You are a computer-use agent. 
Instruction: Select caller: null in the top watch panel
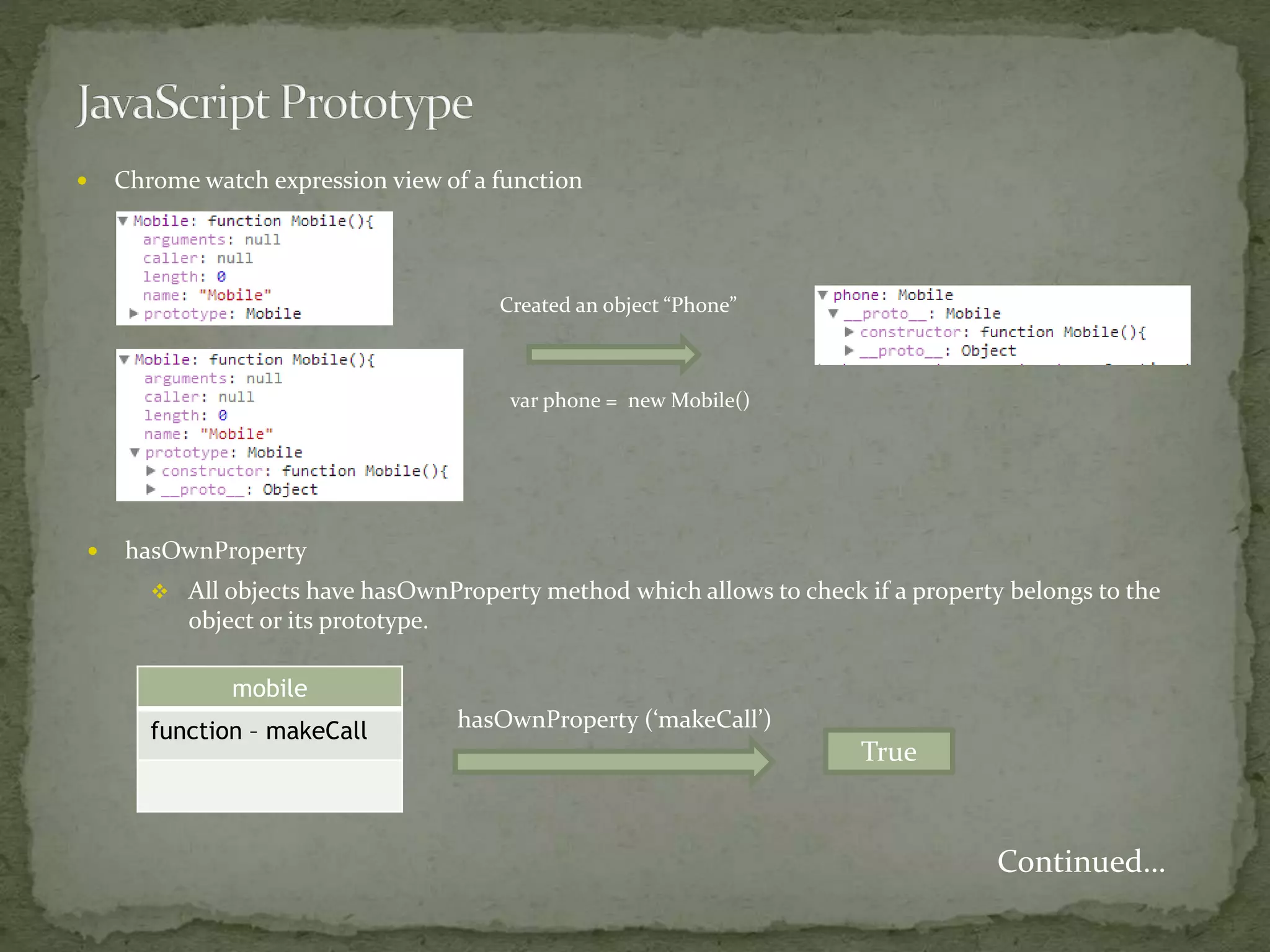point(198,258)
